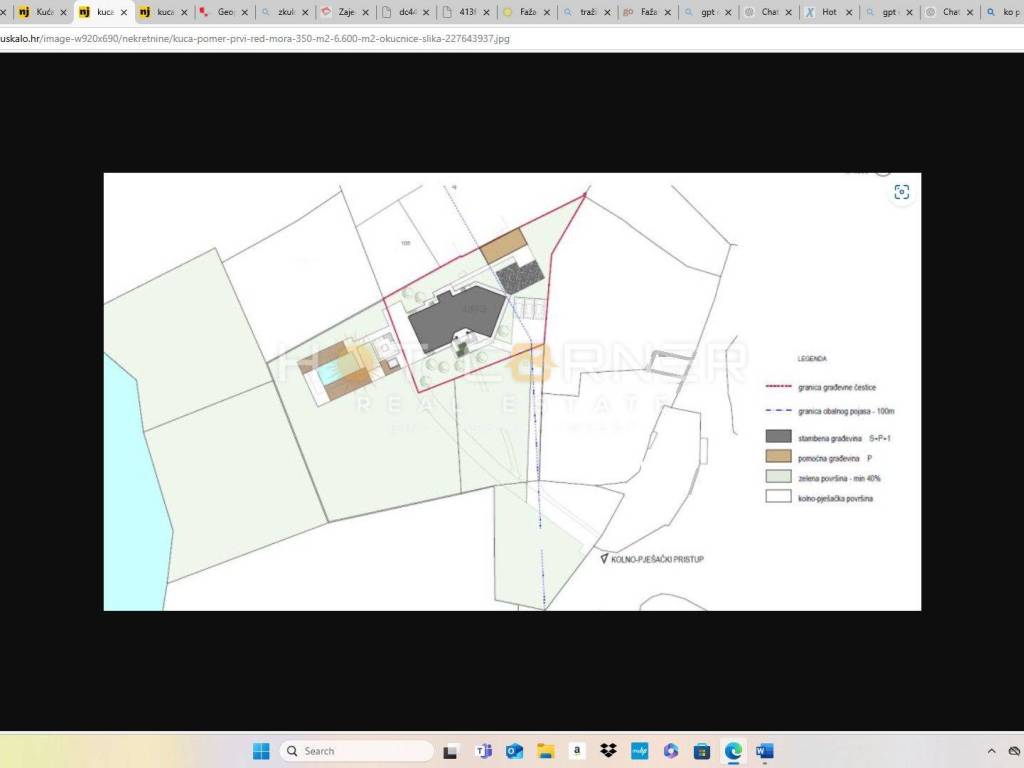Open Microsoft Teams from the taskbar
1024x768 pixels.
(483, 751)
